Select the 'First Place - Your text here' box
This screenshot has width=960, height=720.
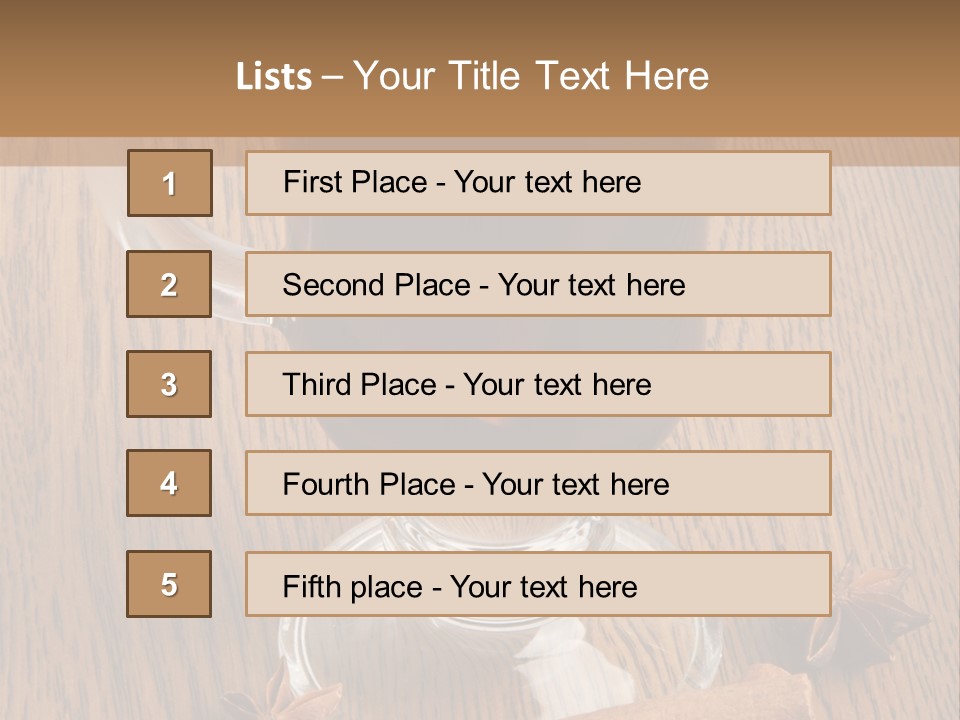tap(538, 183)
